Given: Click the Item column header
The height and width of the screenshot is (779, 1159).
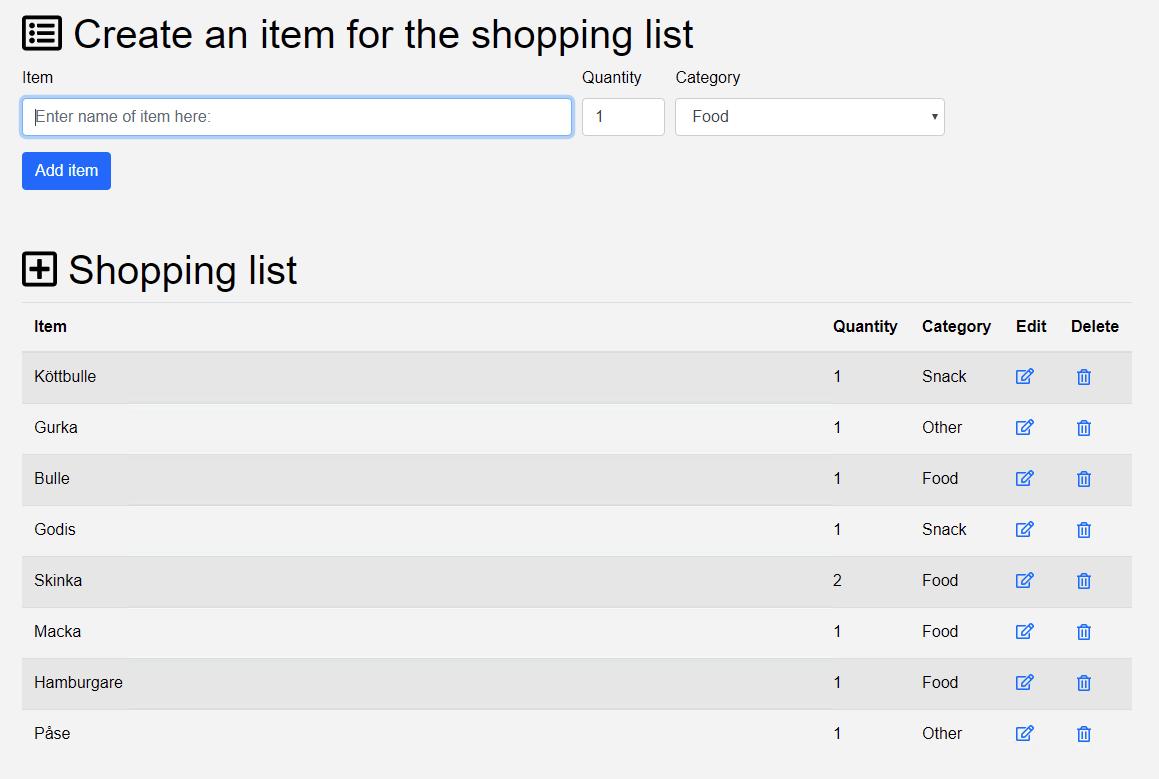Looking at the screenshot, I should tap(51, 326).
